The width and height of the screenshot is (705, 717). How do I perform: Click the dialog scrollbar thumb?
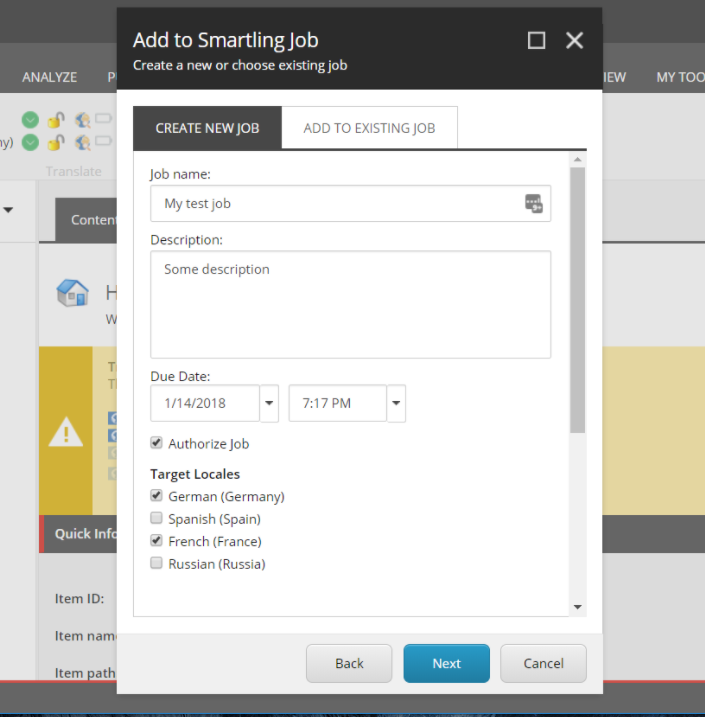[x=577, y=300]
